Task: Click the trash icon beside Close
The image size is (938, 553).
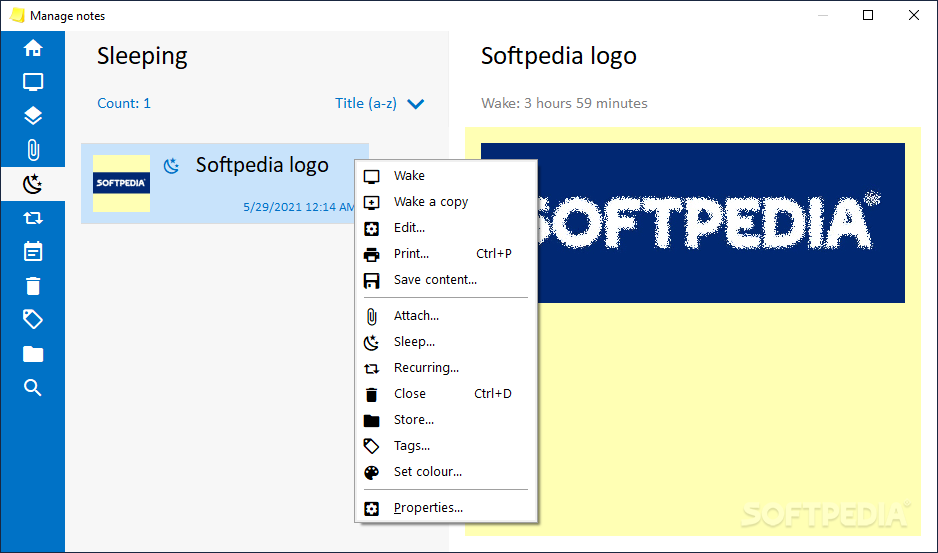Action: pos(371,394)
